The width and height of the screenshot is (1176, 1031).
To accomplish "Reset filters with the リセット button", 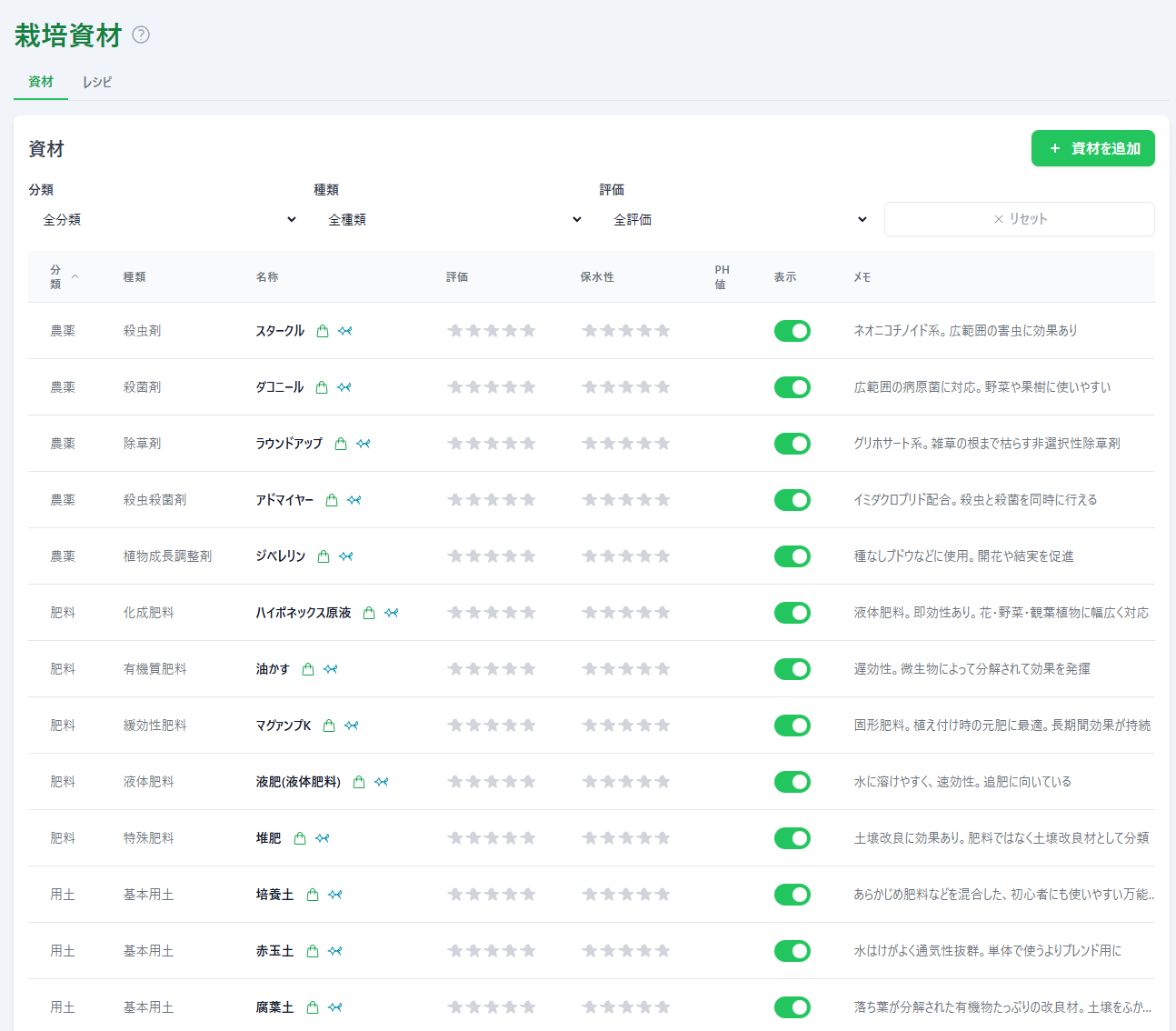I will click(x=1020, y=219).
